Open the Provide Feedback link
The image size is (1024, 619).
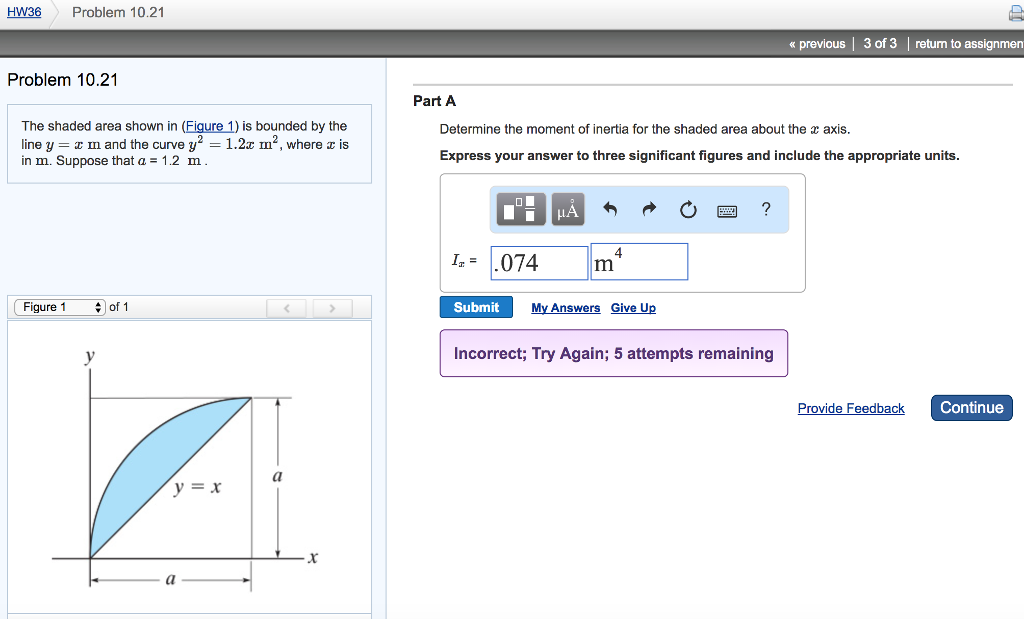click(x=850, y=408)
